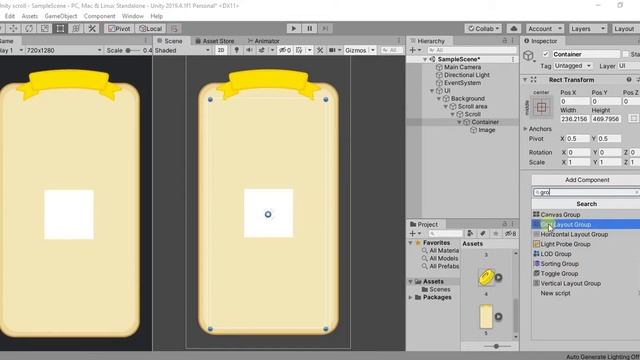Start Play mode
Screen dimensions: 640x360
pos(293,29)
